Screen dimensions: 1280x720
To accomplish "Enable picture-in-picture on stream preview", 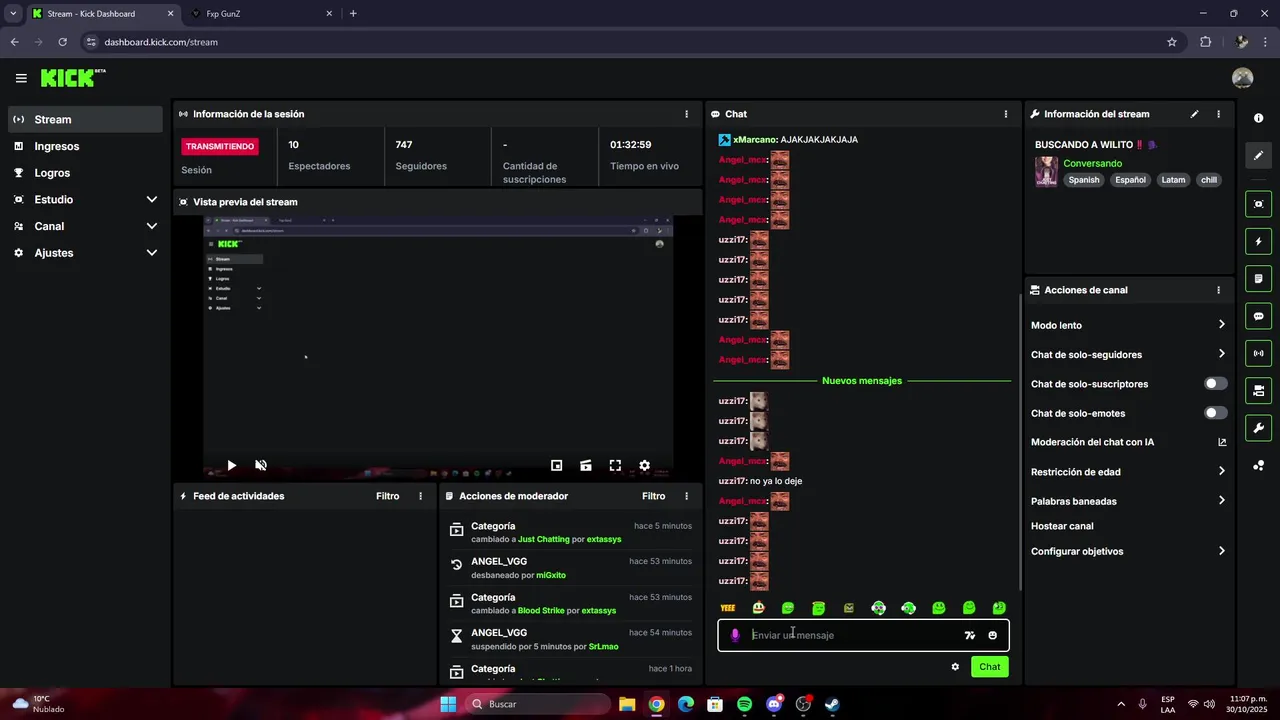I will click(557, 465).
